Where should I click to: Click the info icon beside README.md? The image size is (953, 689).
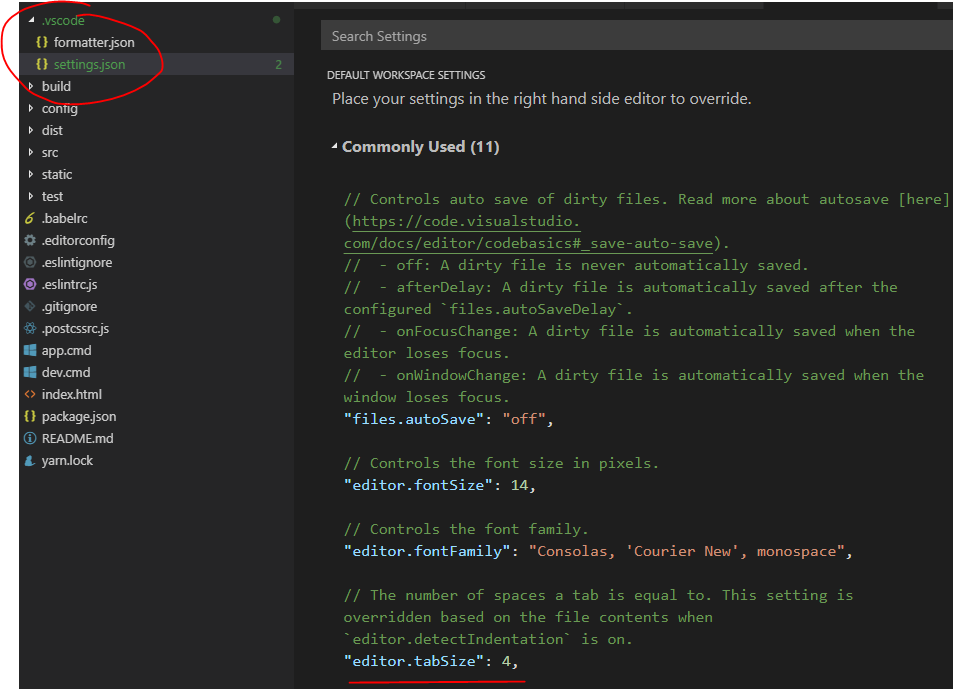pyautogui.click(x=28, y=438)
